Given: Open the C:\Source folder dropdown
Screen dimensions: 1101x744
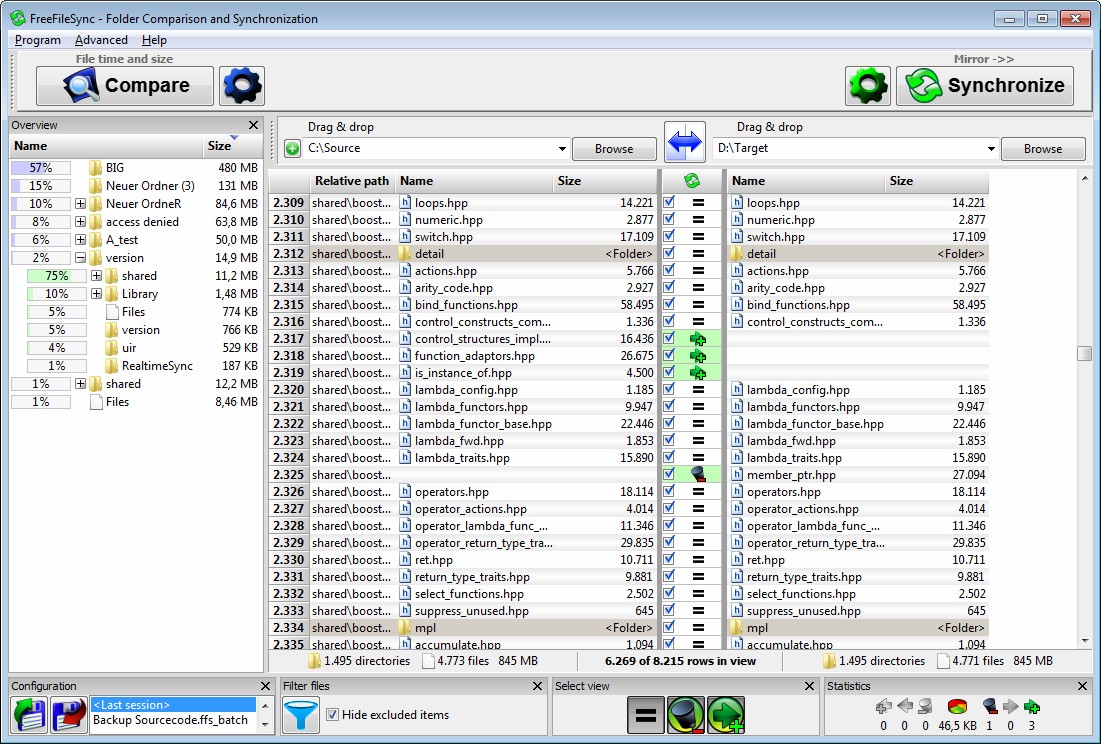Looking at the screenshot, I should tap(562, 149).
